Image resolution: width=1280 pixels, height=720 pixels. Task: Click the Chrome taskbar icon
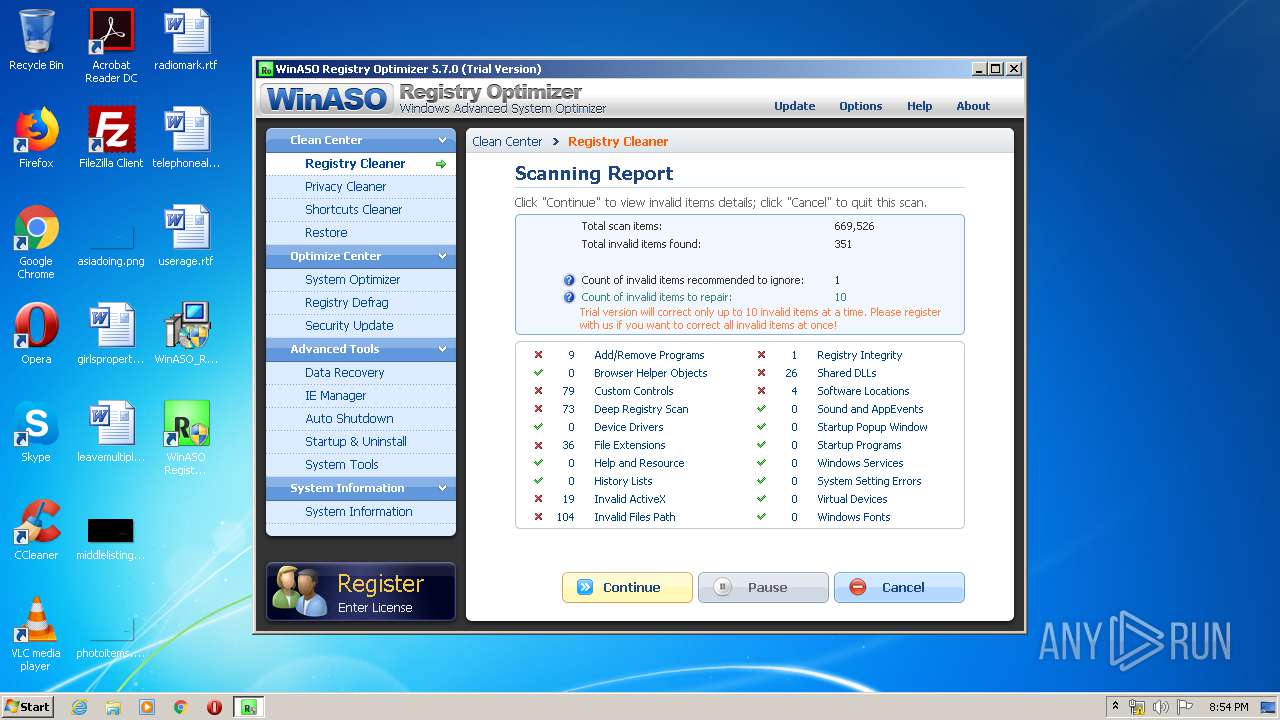[181, 707]
